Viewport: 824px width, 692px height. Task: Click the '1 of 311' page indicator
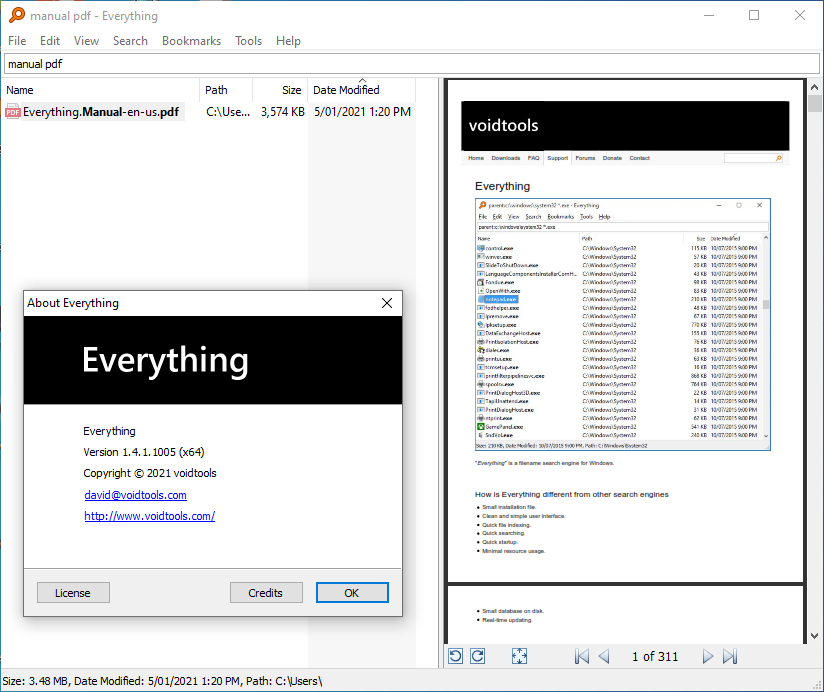(x=655, y=656)
